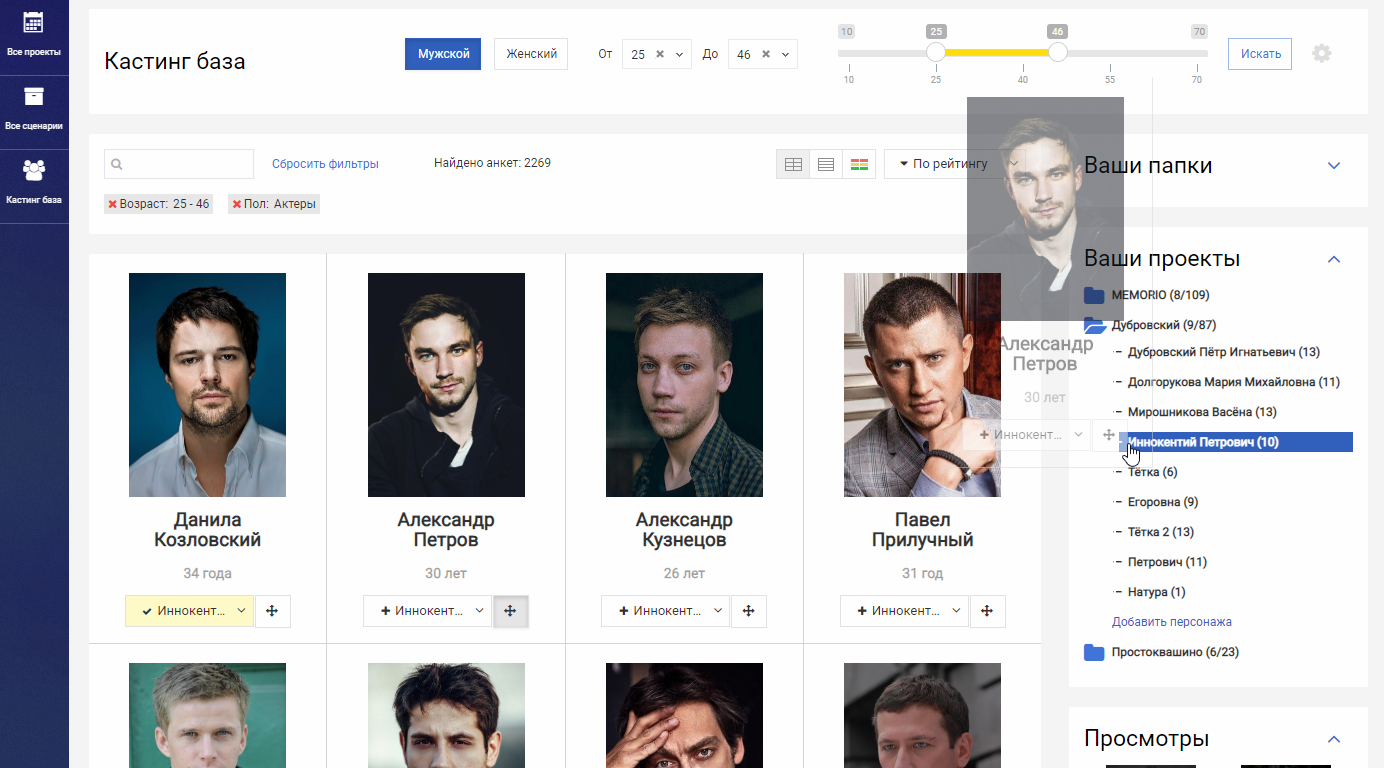Open role dropdown arrow under Павел Прилучный

[958, 611]
